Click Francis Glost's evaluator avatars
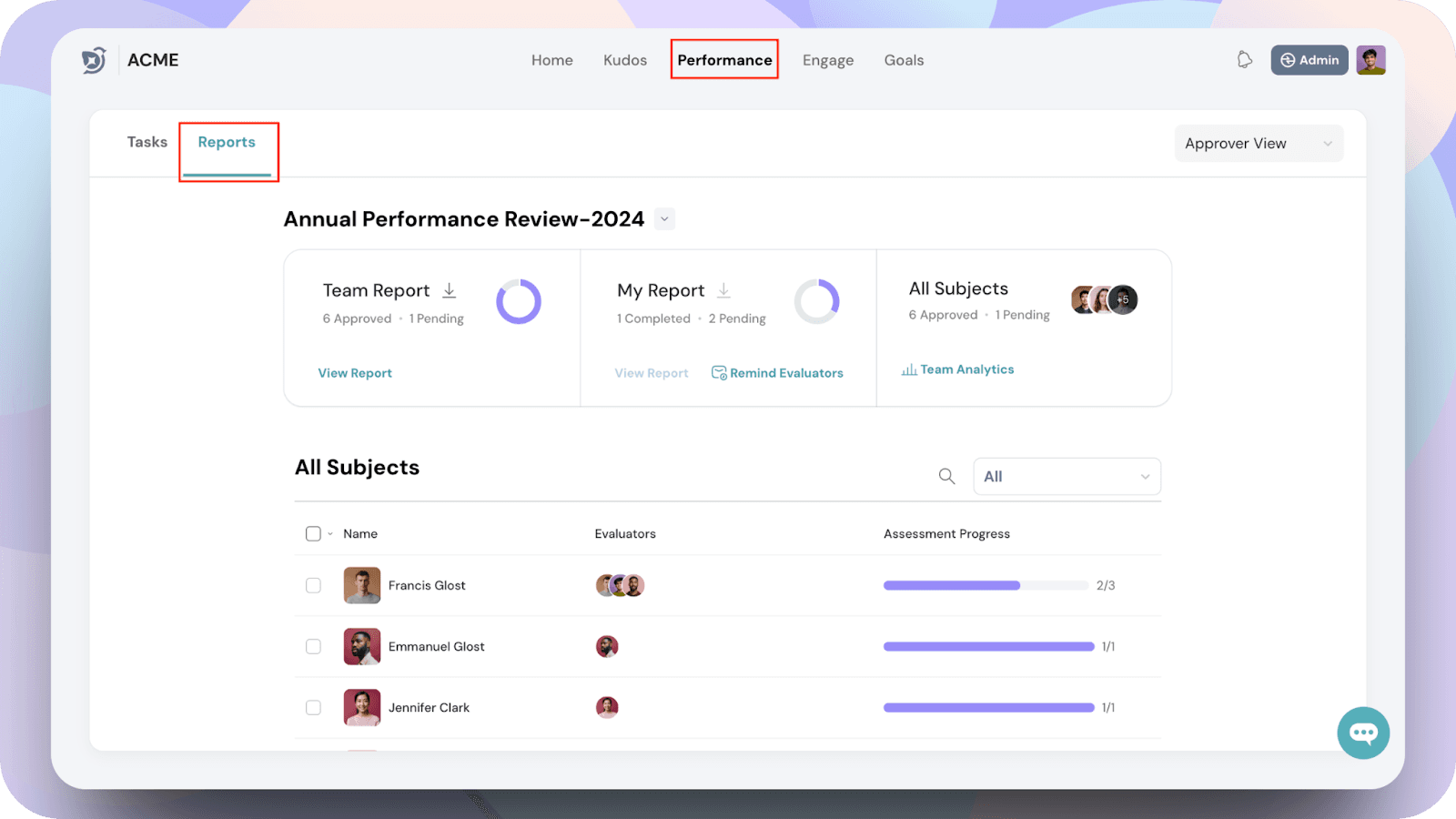This screenshot has width=1456, height=819. click(620, 585)
